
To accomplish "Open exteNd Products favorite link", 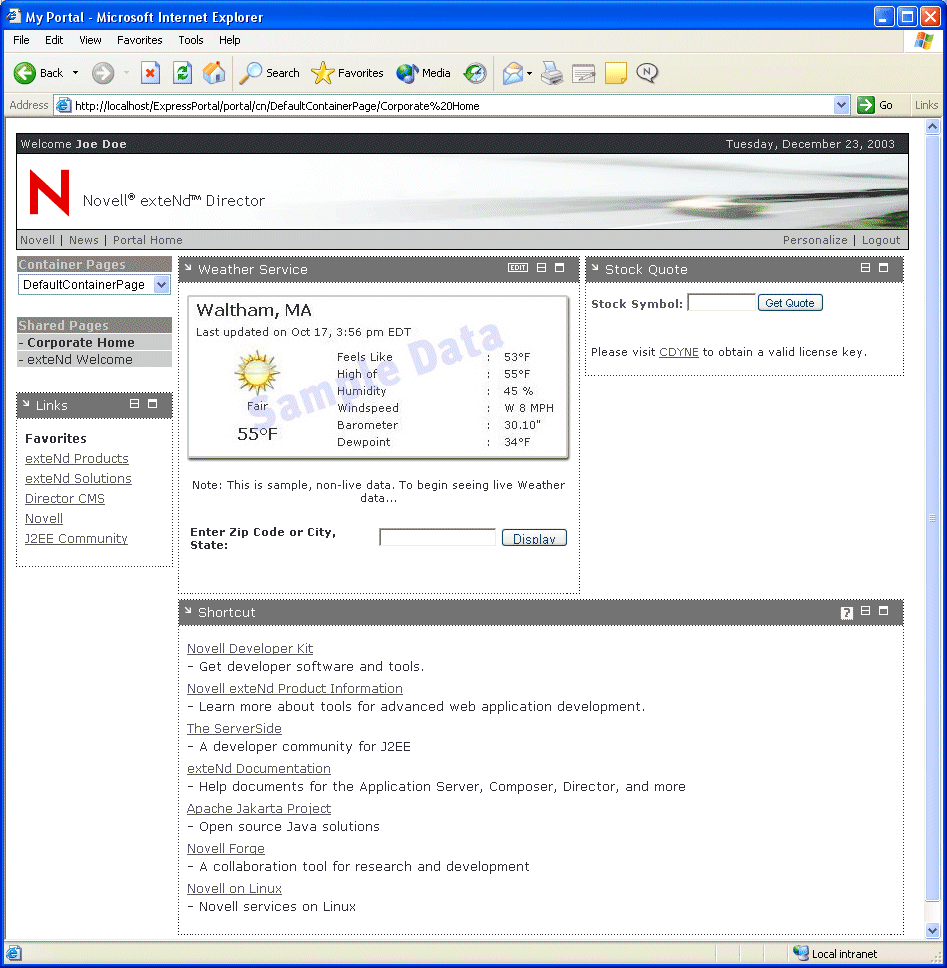I will 77,458.
